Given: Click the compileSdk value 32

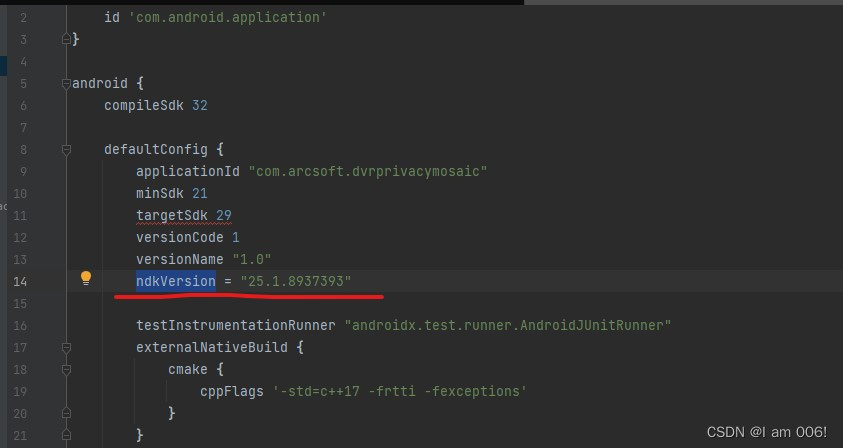Looking at the screenshot, I should coord(199,105).
